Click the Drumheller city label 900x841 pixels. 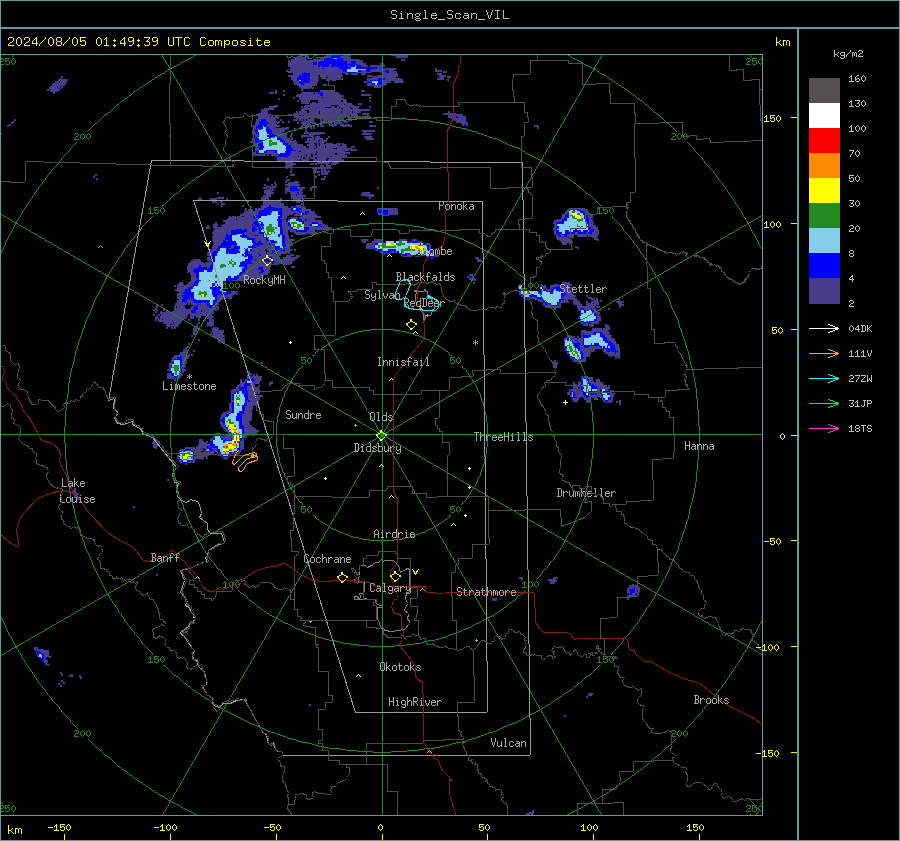point(586,493)
